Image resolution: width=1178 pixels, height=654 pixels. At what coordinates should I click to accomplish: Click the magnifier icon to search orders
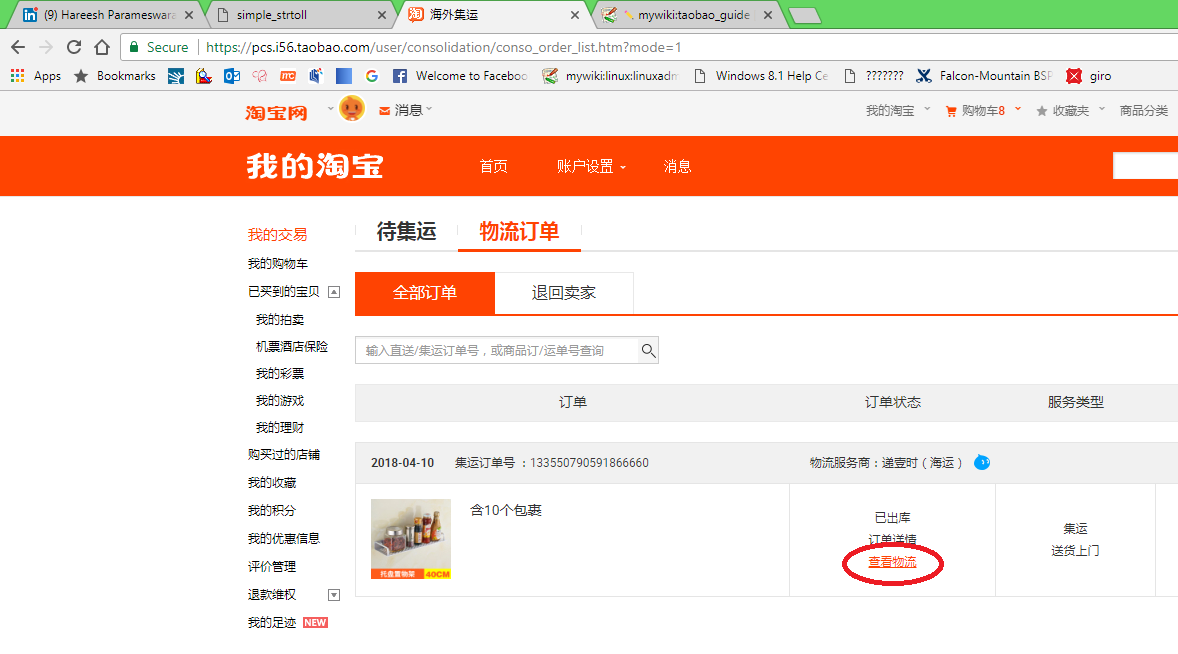click(646, 350)
